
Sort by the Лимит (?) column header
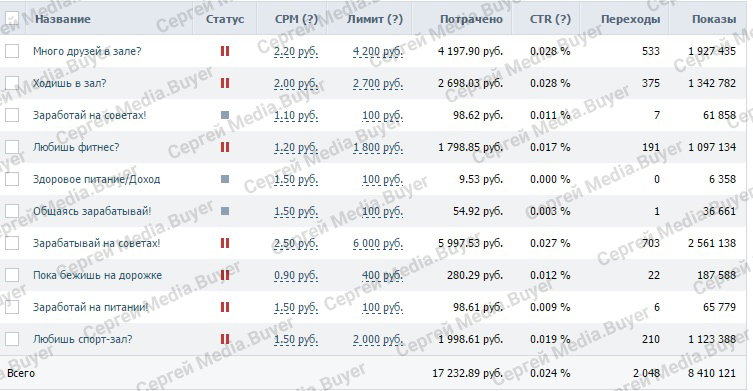click(x=375, y=19)
